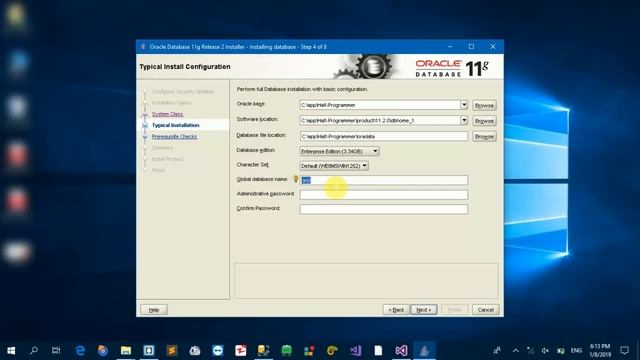This screenshot has width=640, height=360.
Task: Click the Next button
Action: (x=424, y=310)
